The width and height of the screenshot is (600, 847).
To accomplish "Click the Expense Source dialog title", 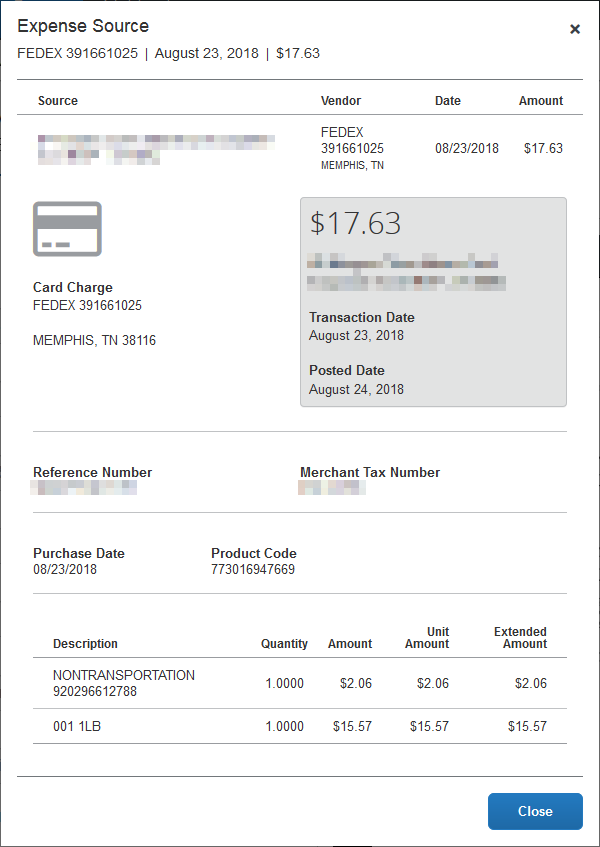I will [83, 26].
